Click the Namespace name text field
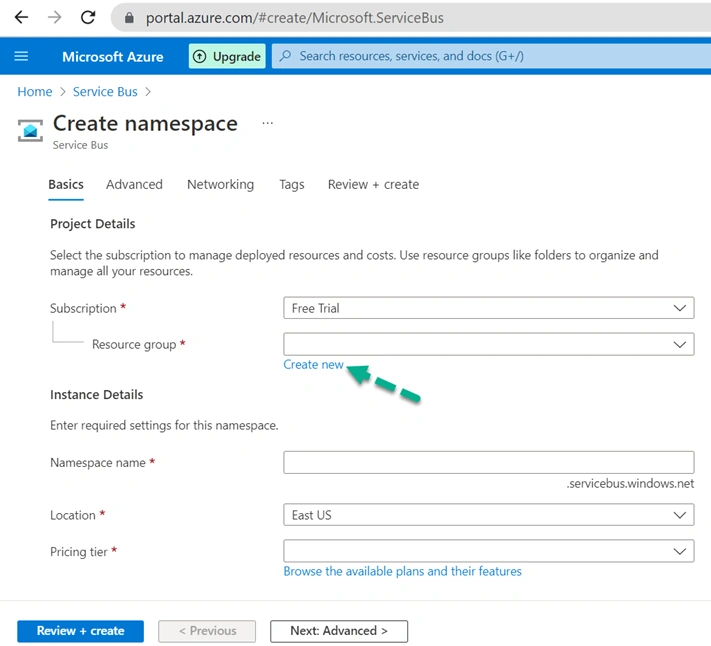Viewport: 711px width, 646px height. tap(488, 462)
